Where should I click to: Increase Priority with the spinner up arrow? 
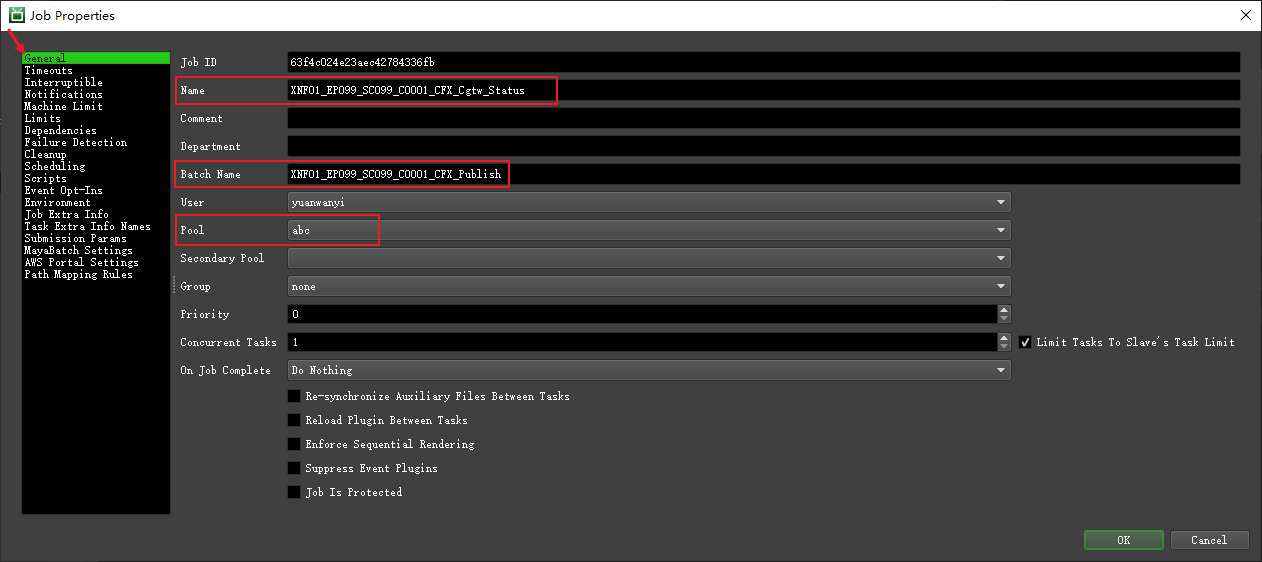pyautogui.click(x=1004, y=310)
